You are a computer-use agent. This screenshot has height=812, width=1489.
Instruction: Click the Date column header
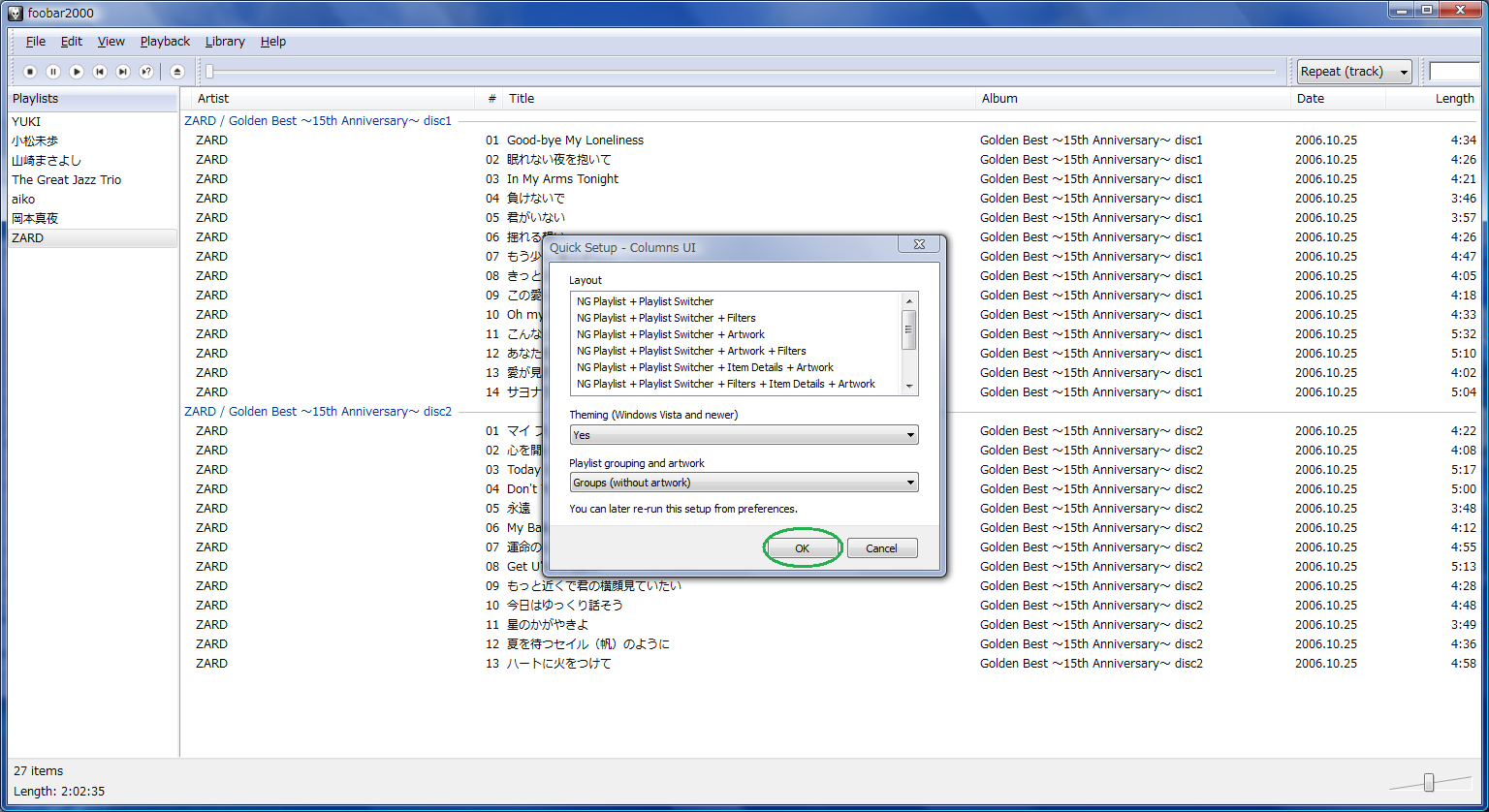(x=1339, y=99)
